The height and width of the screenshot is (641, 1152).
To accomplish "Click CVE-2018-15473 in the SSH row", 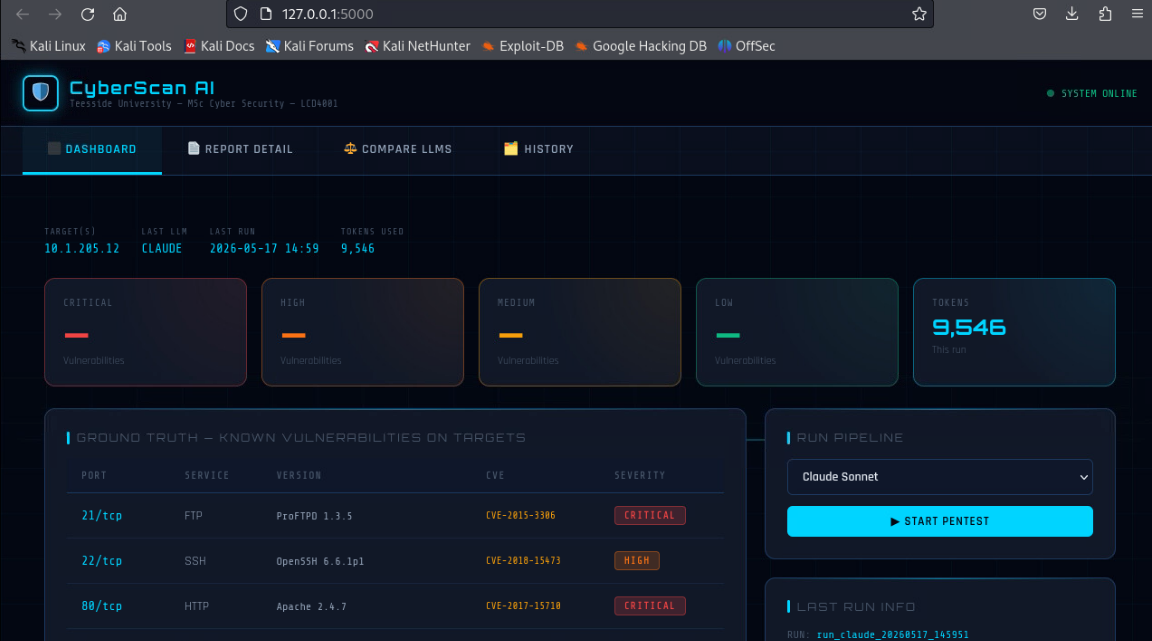I will click(x=523, y=561).
